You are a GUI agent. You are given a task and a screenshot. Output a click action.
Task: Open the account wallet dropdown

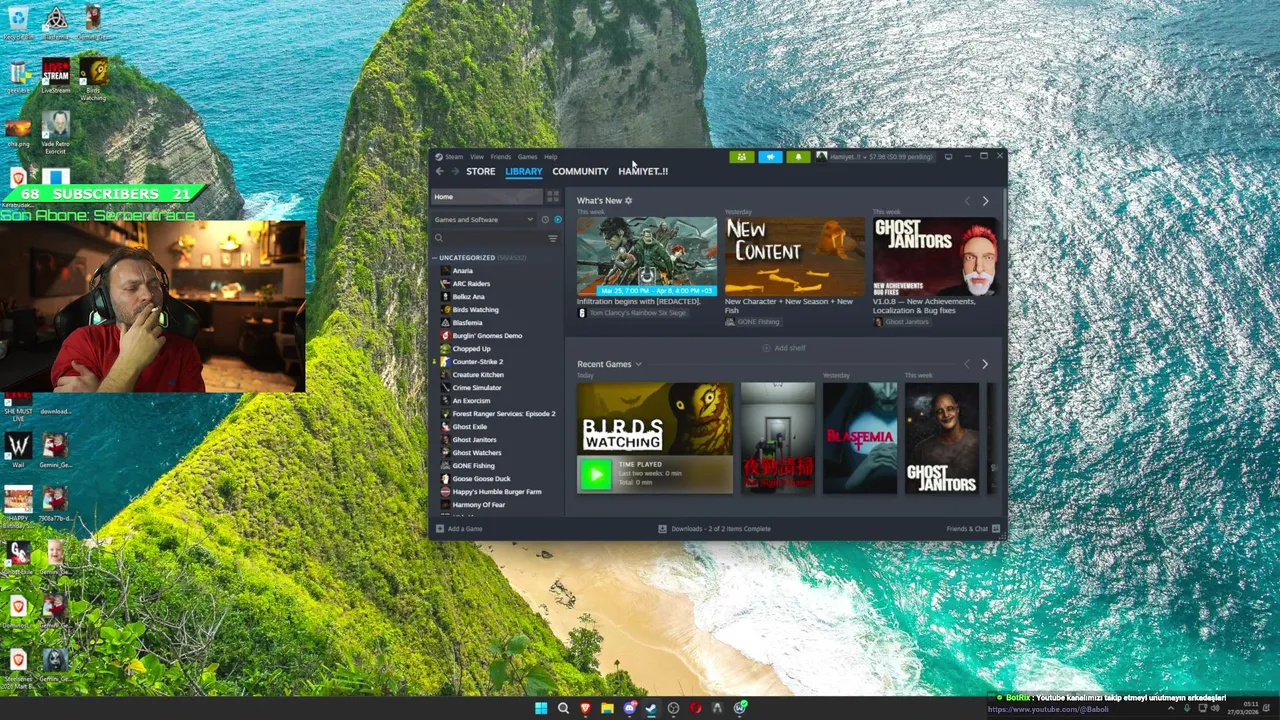pos(875,157)
